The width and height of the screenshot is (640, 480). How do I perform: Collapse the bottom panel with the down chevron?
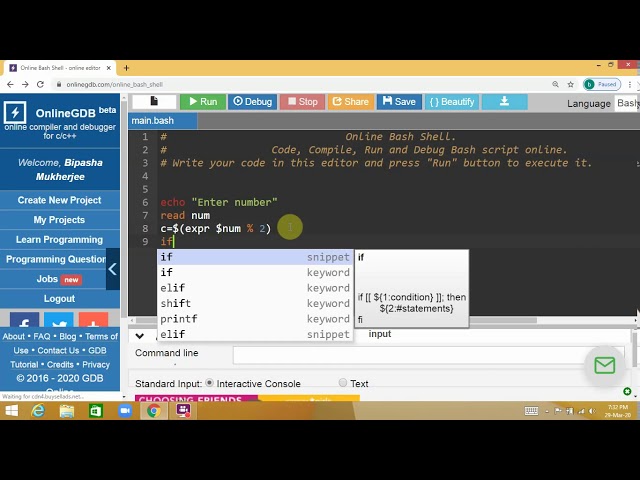click(x=140, y=336)
